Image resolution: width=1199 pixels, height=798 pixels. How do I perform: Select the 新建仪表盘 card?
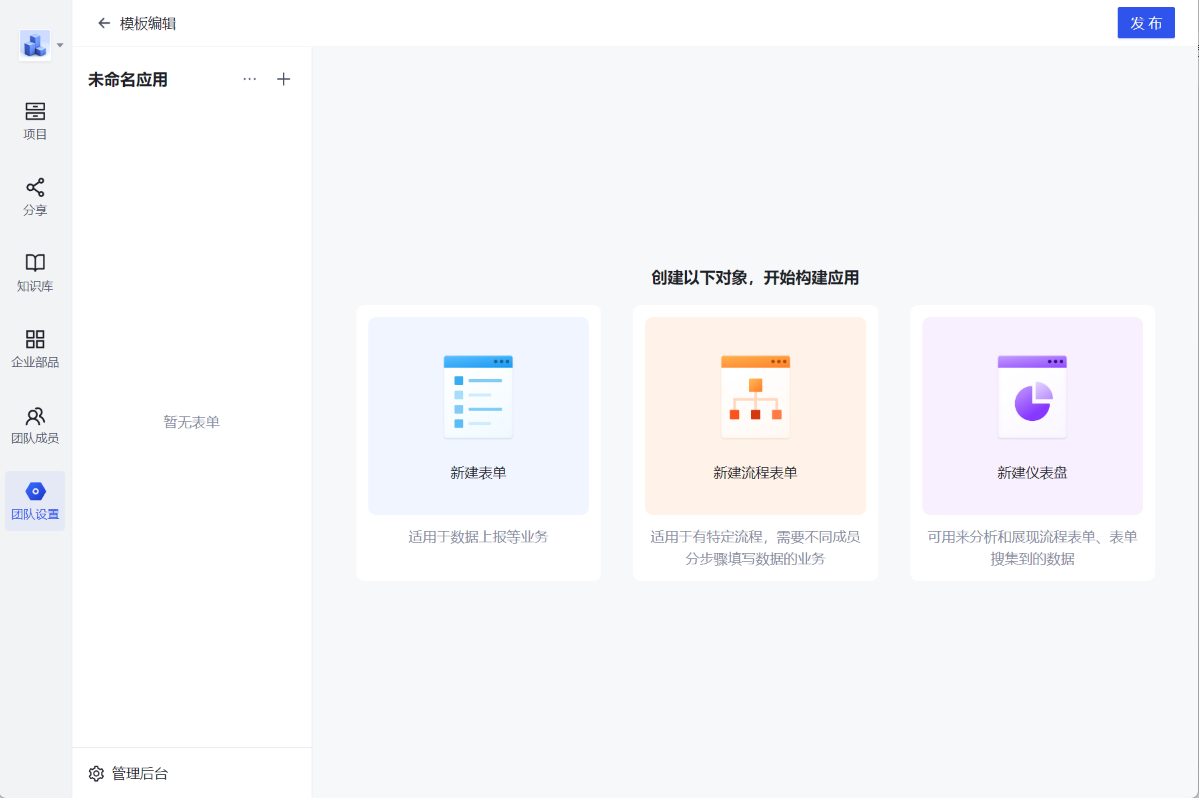1032,416
